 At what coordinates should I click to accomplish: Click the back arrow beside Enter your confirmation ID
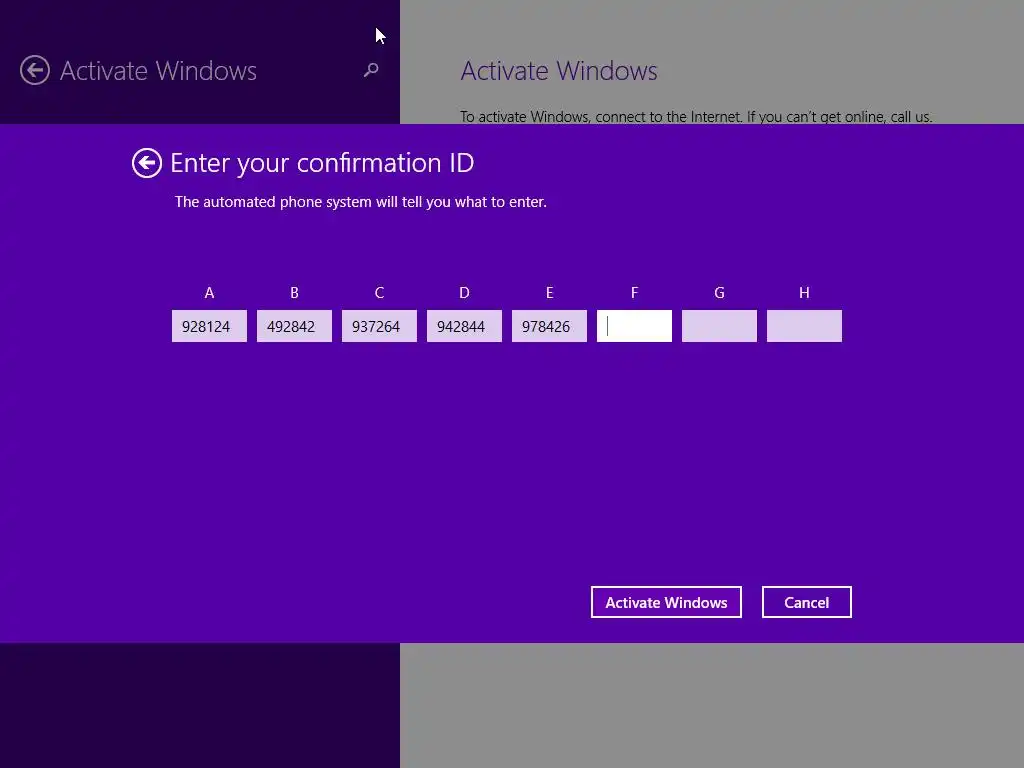point(146,163)
